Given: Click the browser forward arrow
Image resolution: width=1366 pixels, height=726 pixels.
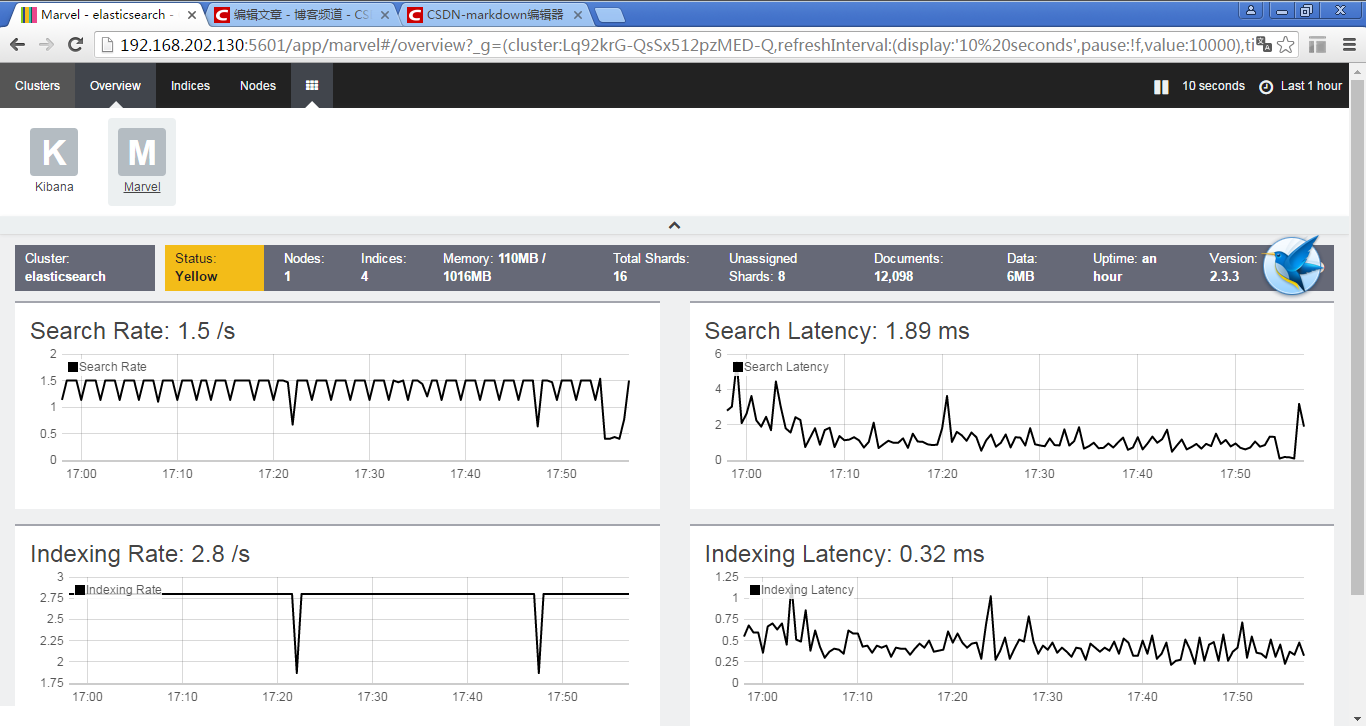Looking at the screenshot, I should (46, 45).
